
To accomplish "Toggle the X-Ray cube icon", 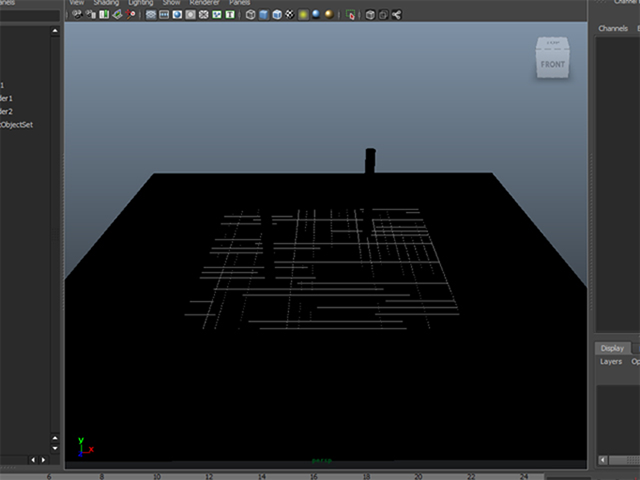I will point(370,15).
